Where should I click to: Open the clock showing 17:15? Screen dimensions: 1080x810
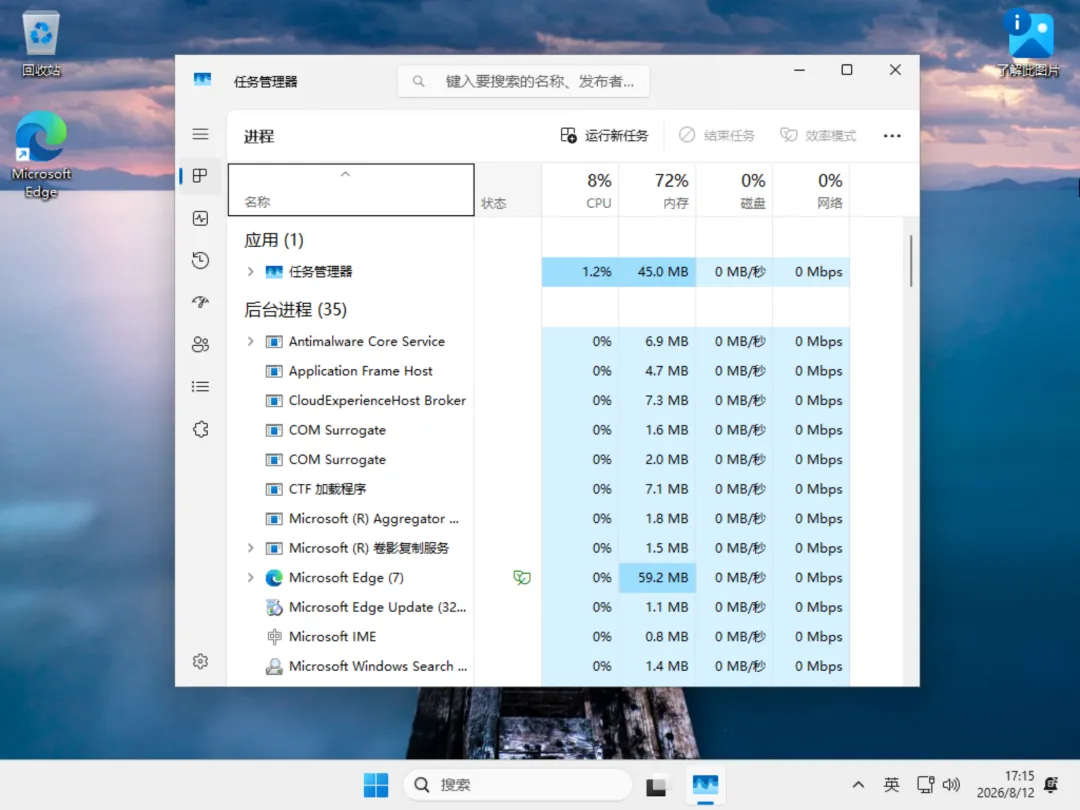[1006, 785]
